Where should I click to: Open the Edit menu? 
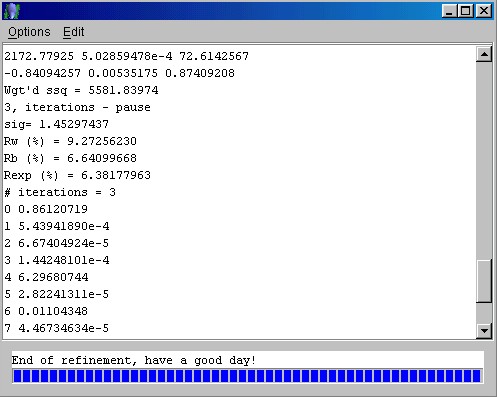[74, 32]
